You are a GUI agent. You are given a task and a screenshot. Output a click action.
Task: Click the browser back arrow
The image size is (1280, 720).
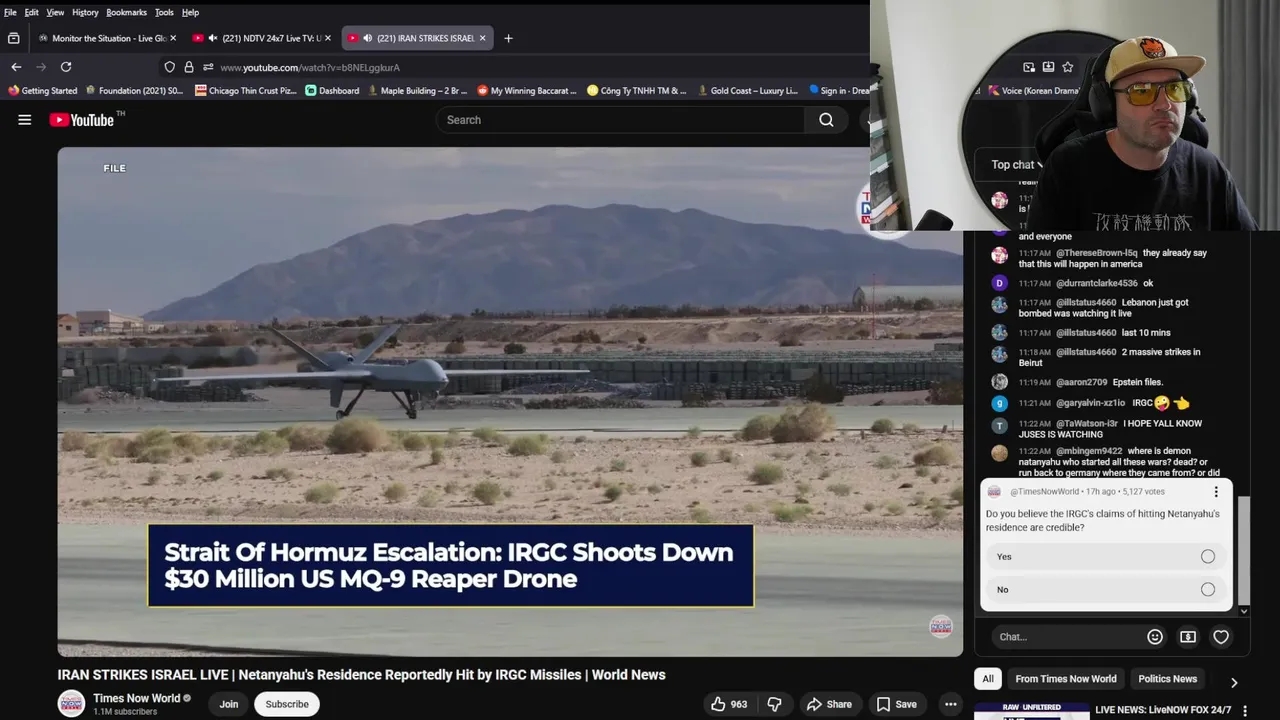16,67
